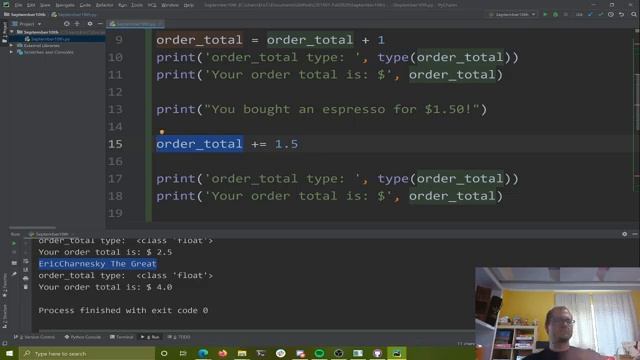Collapse the SeptemberTenth project root folder
Screen dimensions: 640x360
point(12,32)
